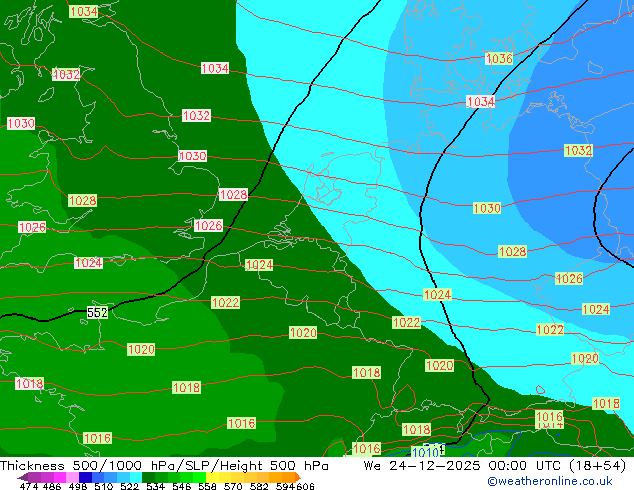
Task: Click legend value 606
Action: pyautogui.click(x=305, y=486)
